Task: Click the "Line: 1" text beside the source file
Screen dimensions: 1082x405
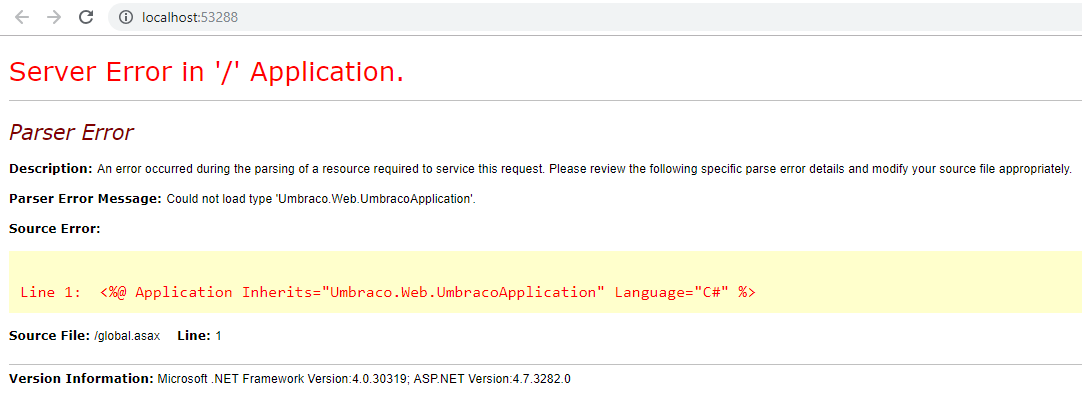Action: point(199,336)
